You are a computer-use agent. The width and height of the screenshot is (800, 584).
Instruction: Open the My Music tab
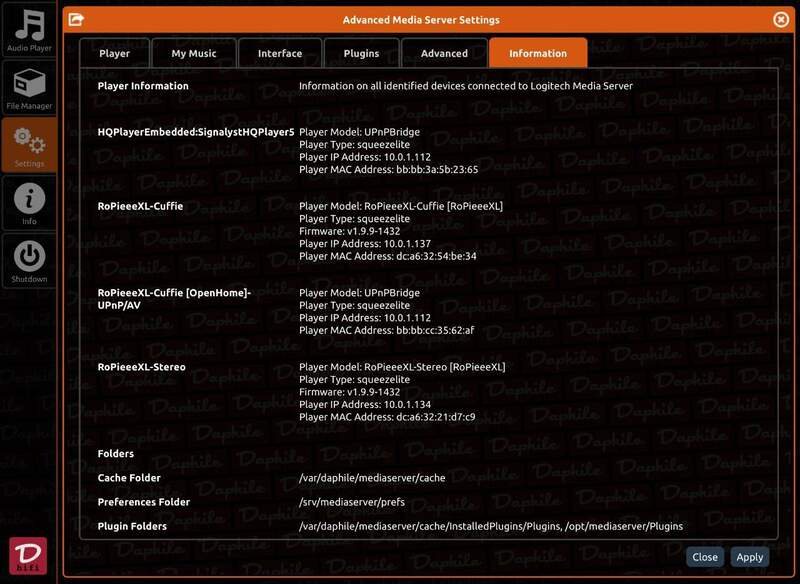pos(196,53)
